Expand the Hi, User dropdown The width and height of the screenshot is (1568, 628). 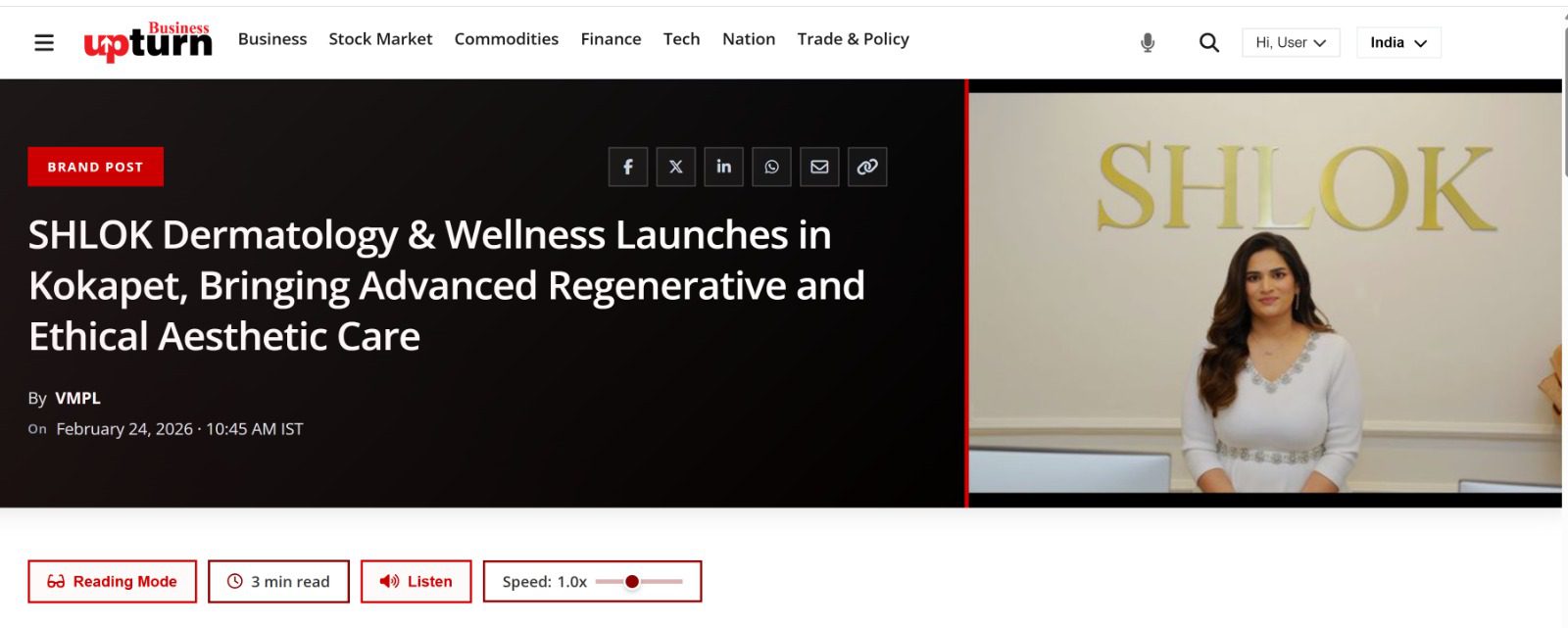(1291, 42)
